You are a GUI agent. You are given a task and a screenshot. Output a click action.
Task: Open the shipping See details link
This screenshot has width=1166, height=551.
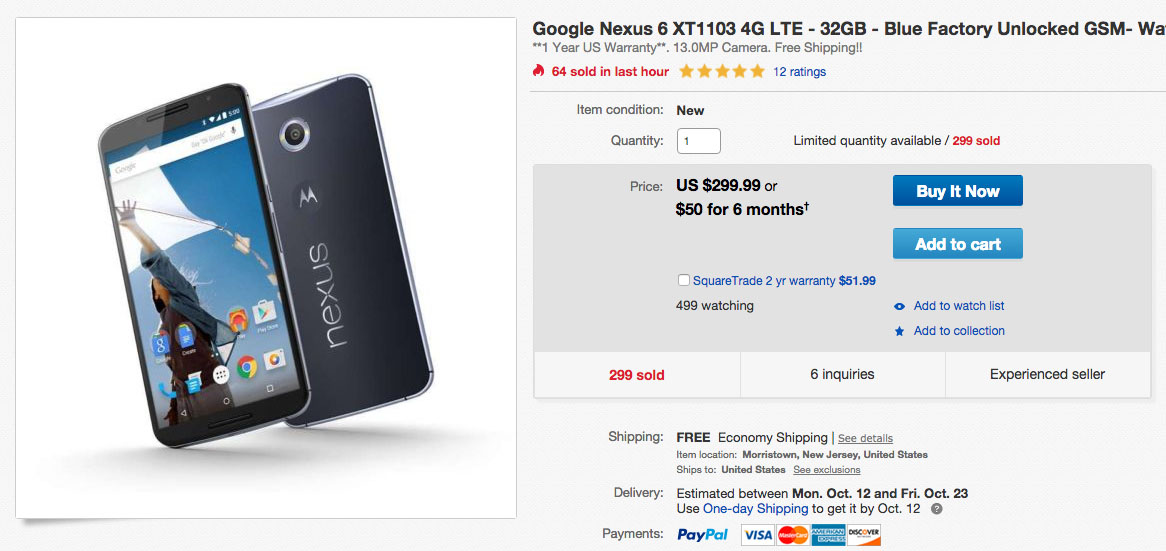[865, 438]
